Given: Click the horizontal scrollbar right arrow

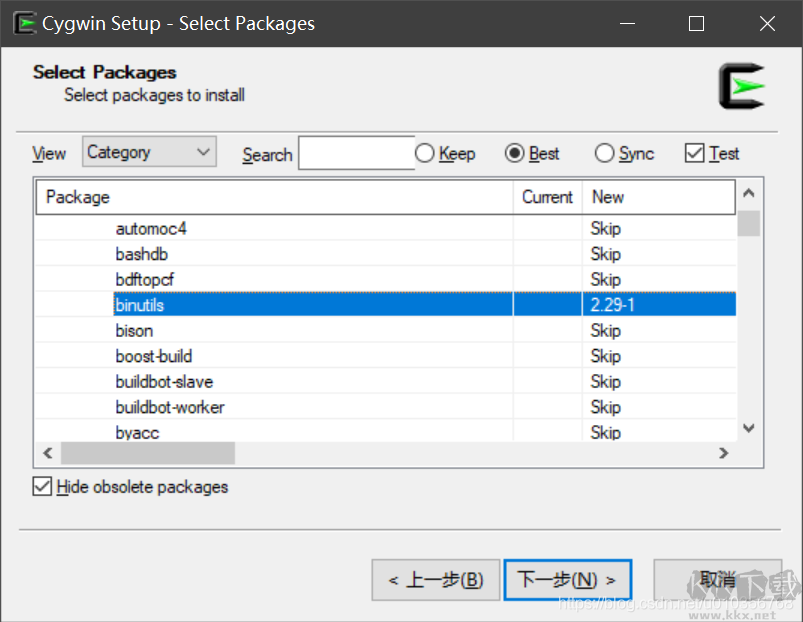Looking at the screenshot, I should click(x=723, y=452).
